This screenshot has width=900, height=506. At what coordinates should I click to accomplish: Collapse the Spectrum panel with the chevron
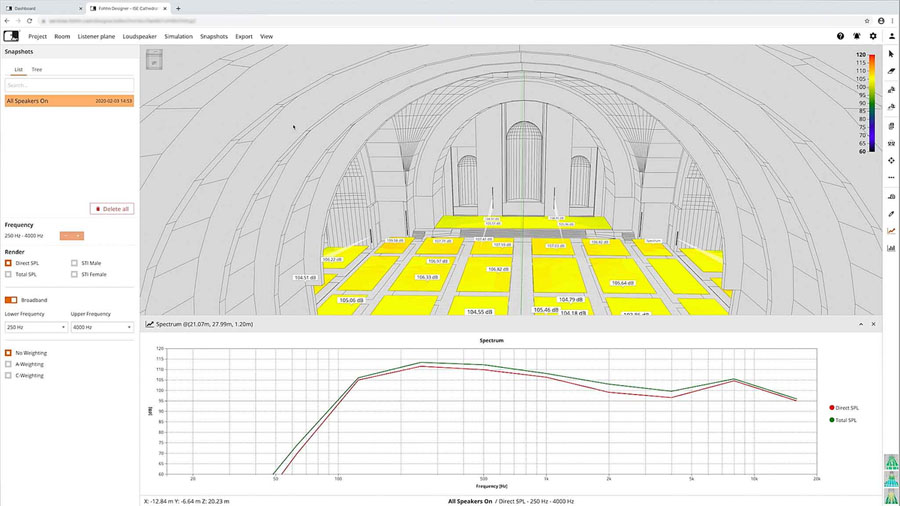[x=861, y=324]
